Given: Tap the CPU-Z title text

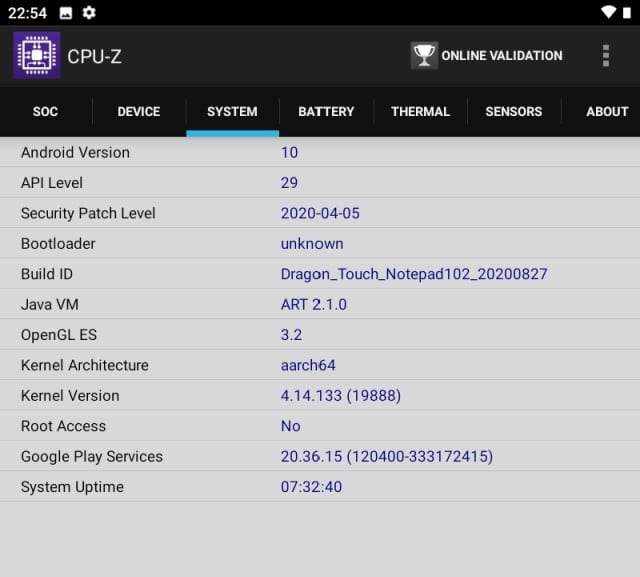Looking at the screenshot, I should pos(94,56).
